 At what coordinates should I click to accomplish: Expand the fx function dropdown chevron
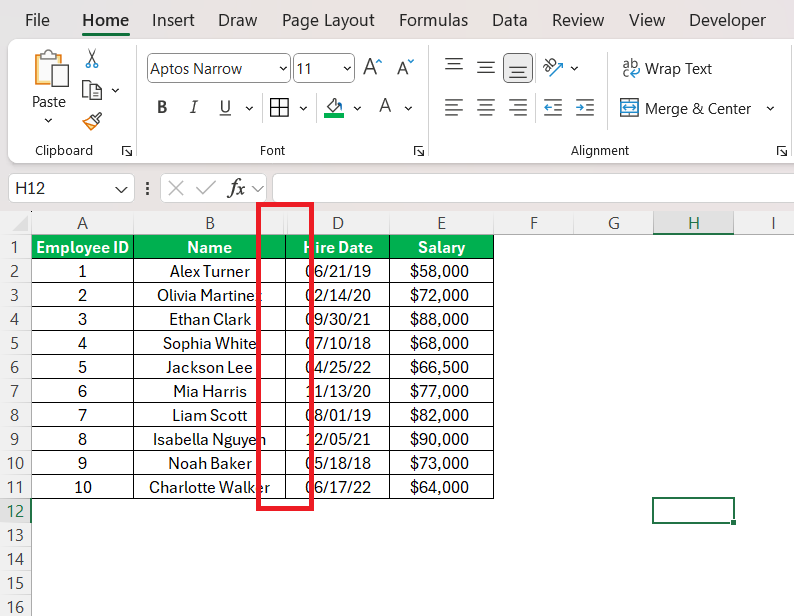[x=258, y=189]
